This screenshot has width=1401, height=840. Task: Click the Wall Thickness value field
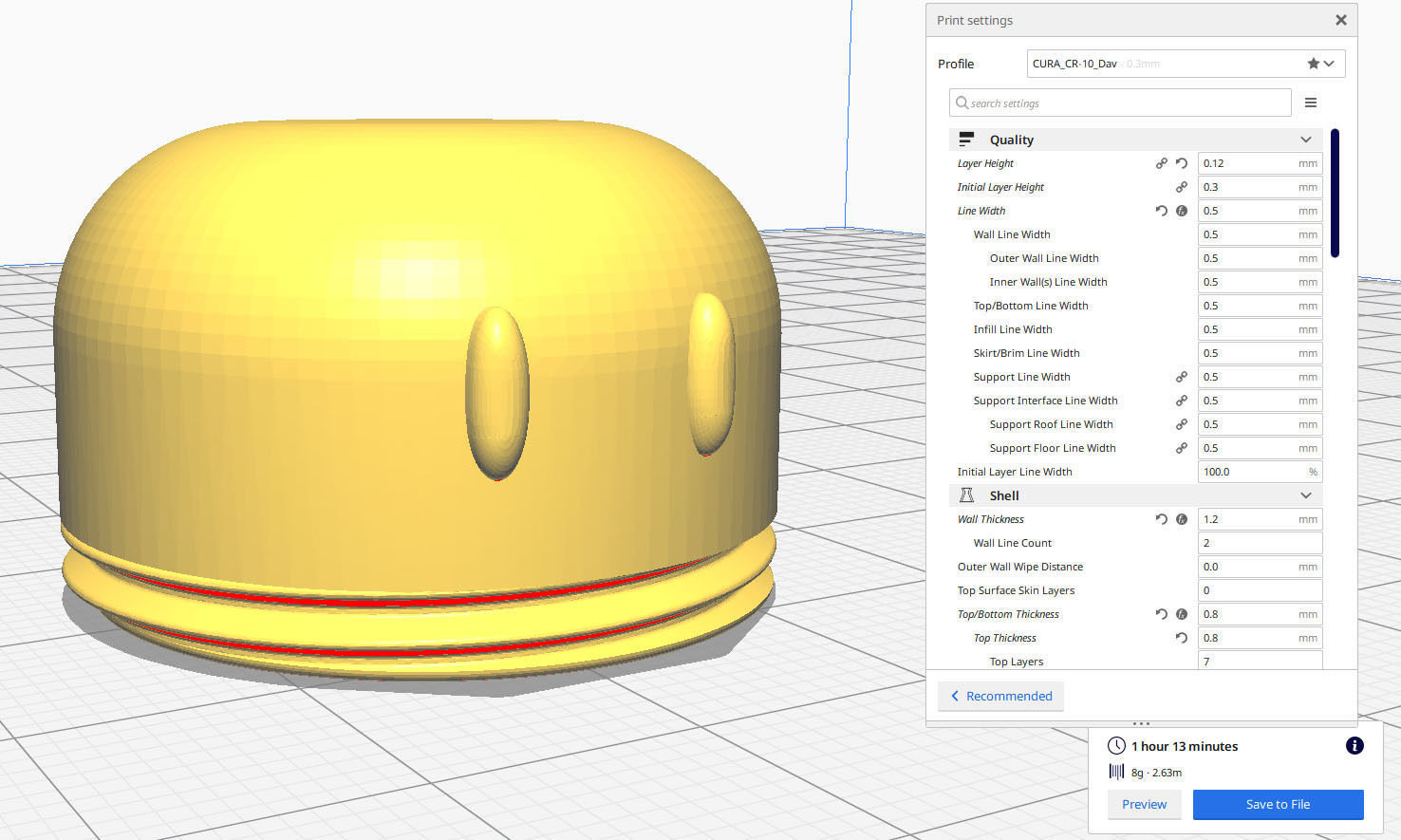[1260, 519]
